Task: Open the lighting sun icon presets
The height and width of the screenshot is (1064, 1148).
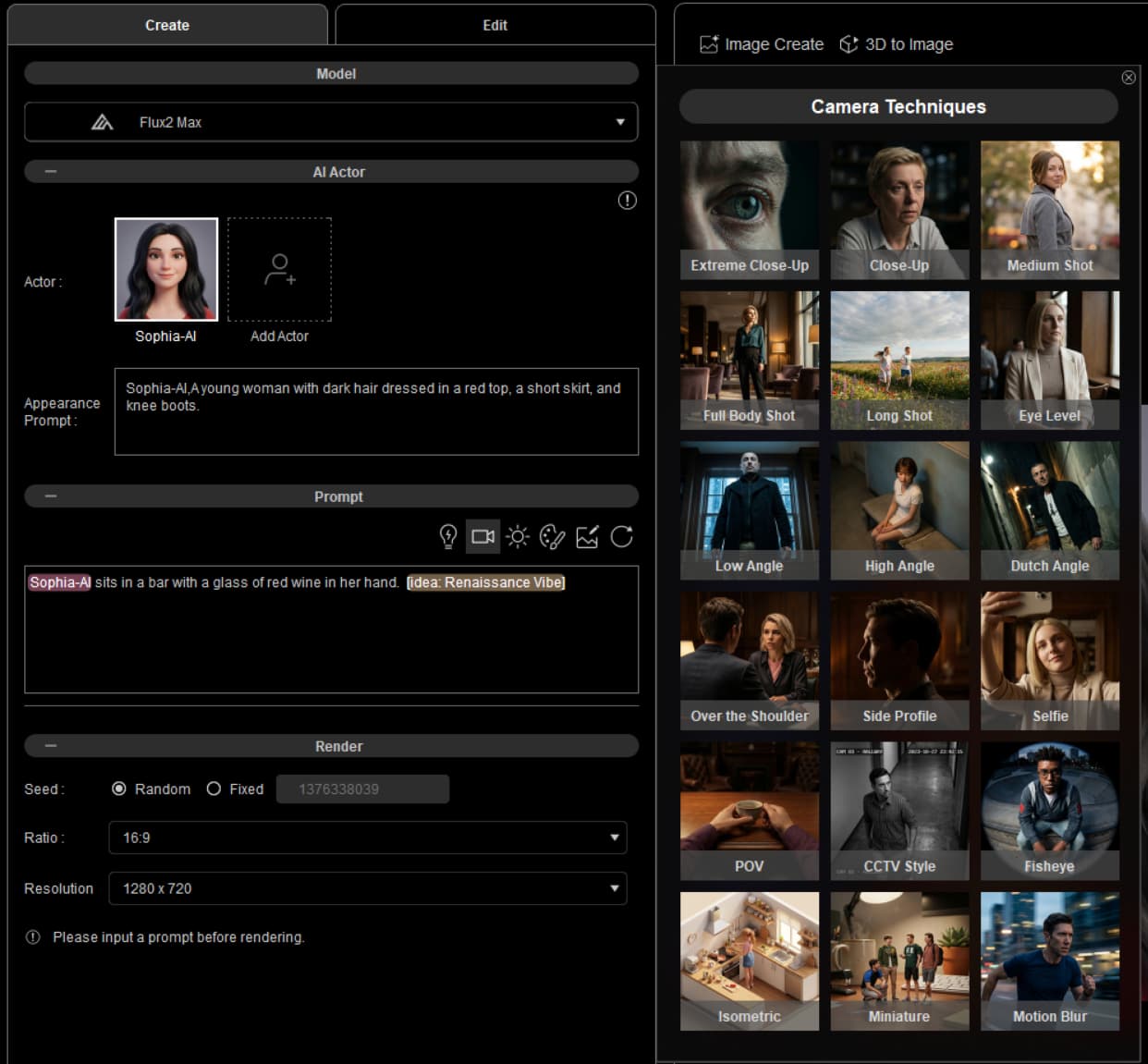Action: click(518, 537)
